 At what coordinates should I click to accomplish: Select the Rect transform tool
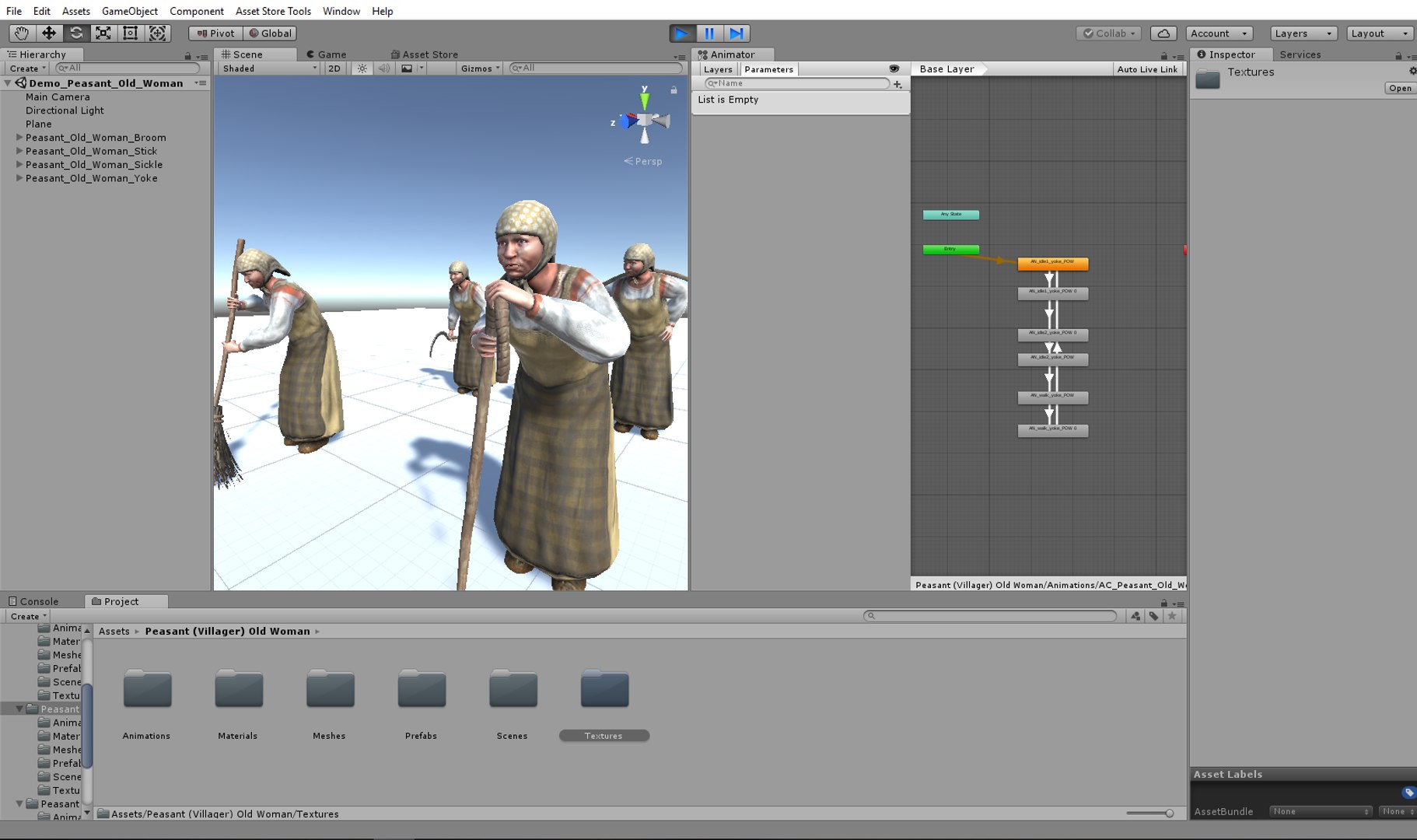[130, 33]
